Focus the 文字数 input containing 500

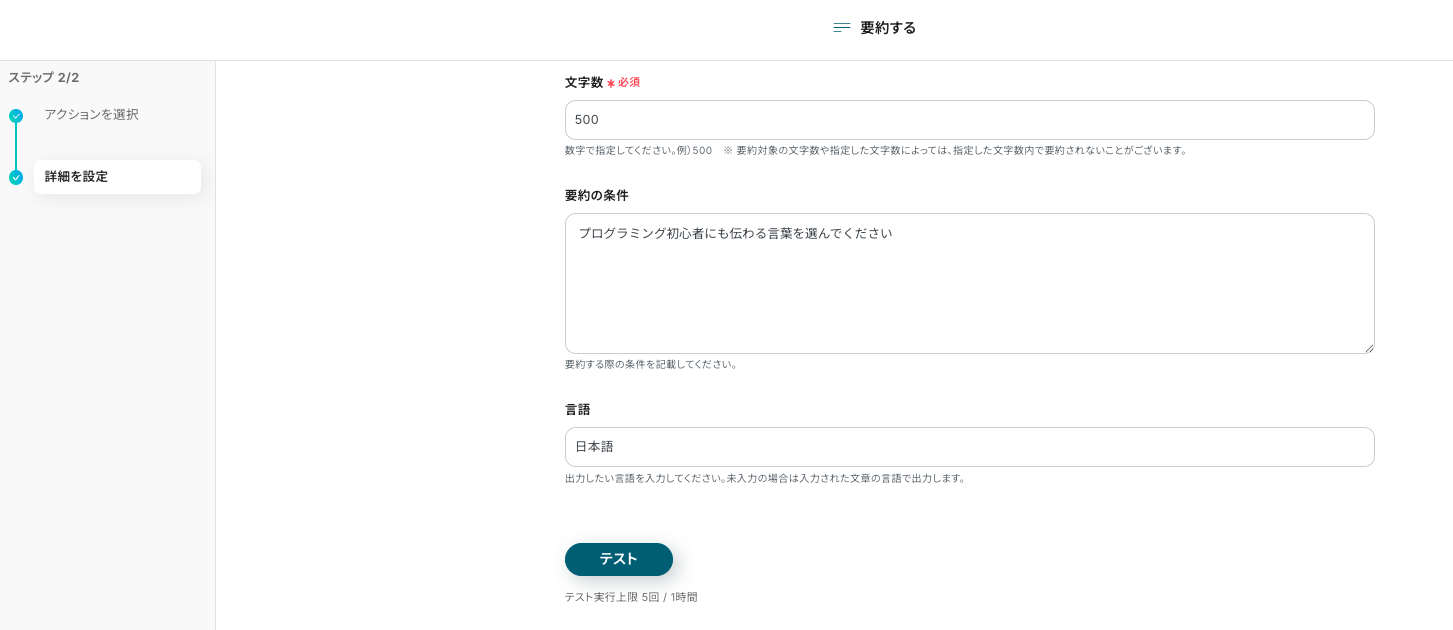[969, 120]
